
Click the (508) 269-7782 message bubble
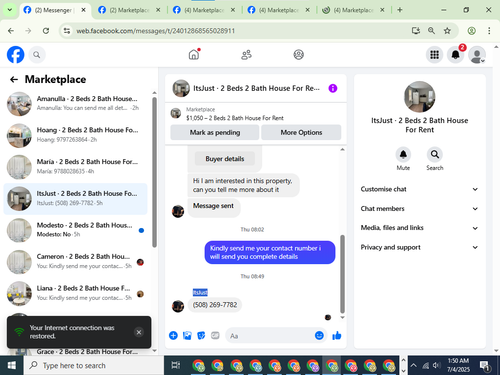(x=215, y=305)
